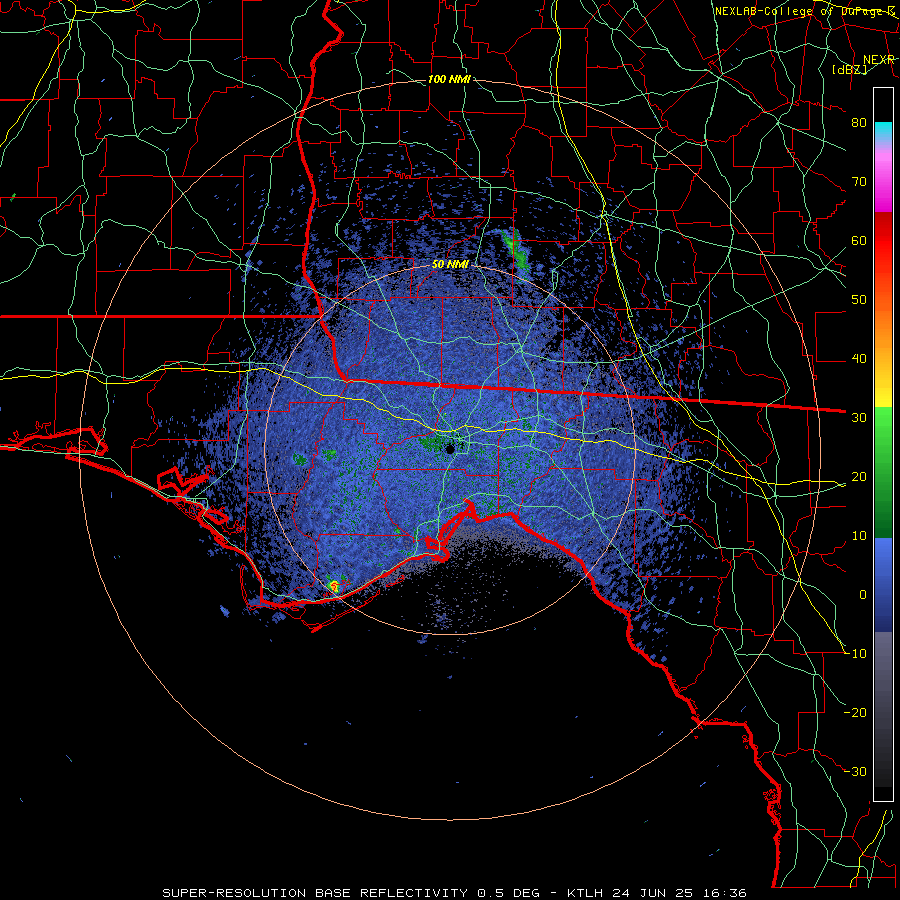Screen dimensions: 900x900
Task: Click the intense yellow-red storm cell near the coast
Action: [x=334, y=585]
